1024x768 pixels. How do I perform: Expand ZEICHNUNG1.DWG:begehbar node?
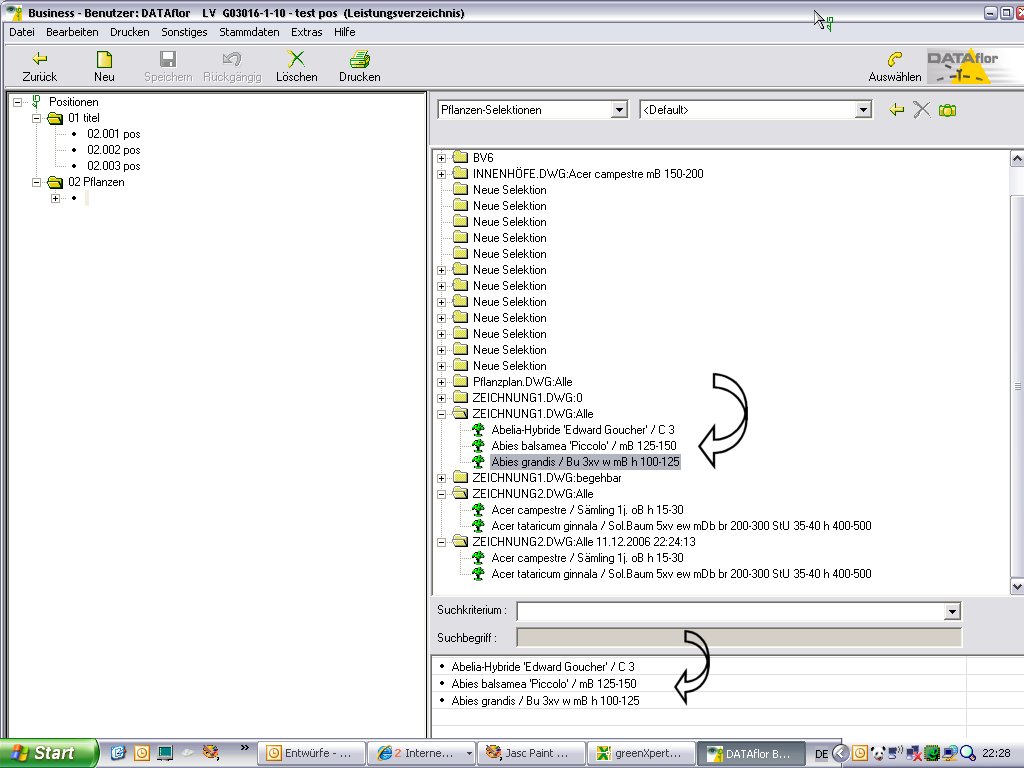click(441, 478)
